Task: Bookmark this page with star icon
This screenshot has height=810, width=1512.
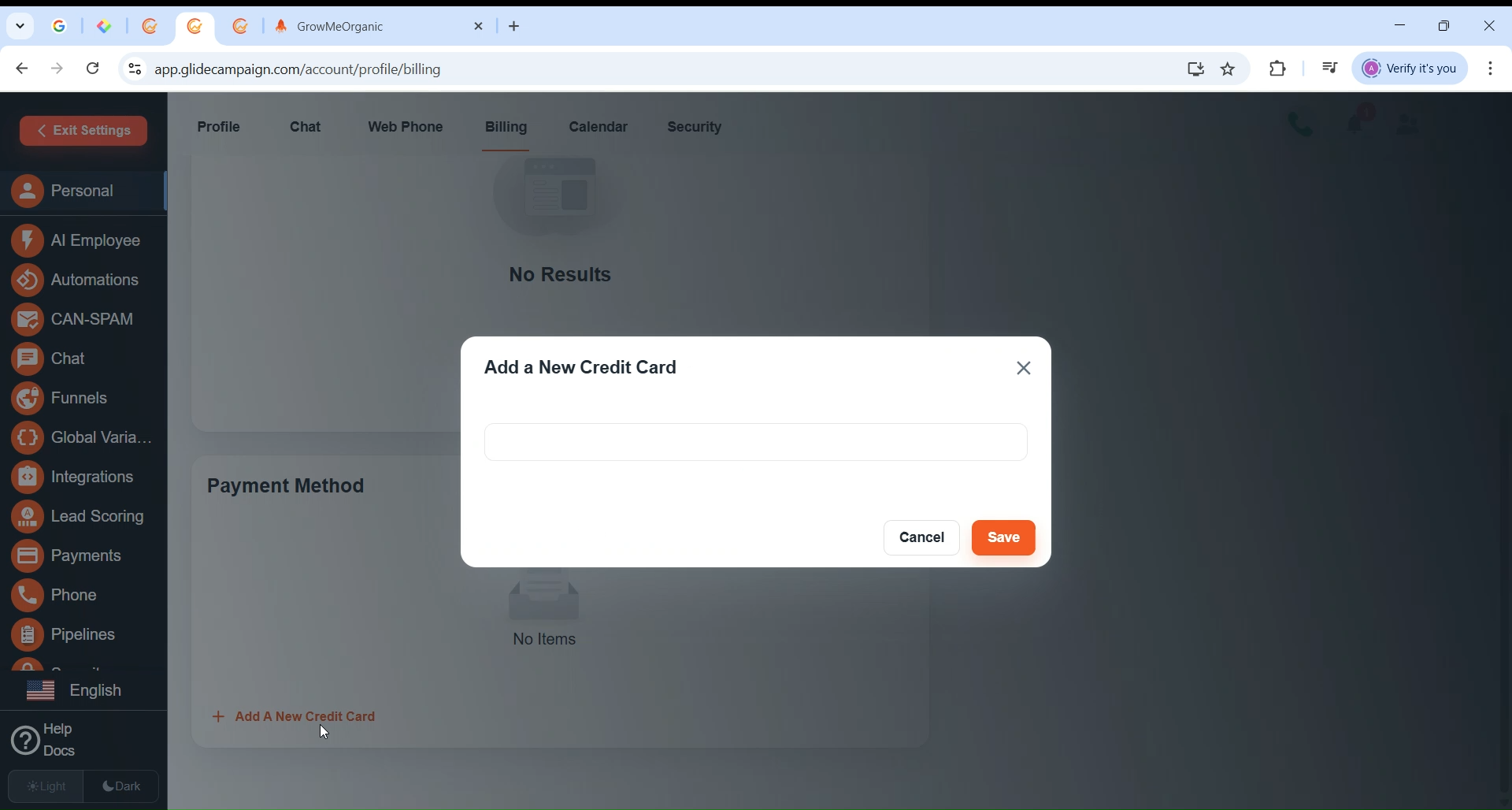Action: click(x=1228, y=69)
